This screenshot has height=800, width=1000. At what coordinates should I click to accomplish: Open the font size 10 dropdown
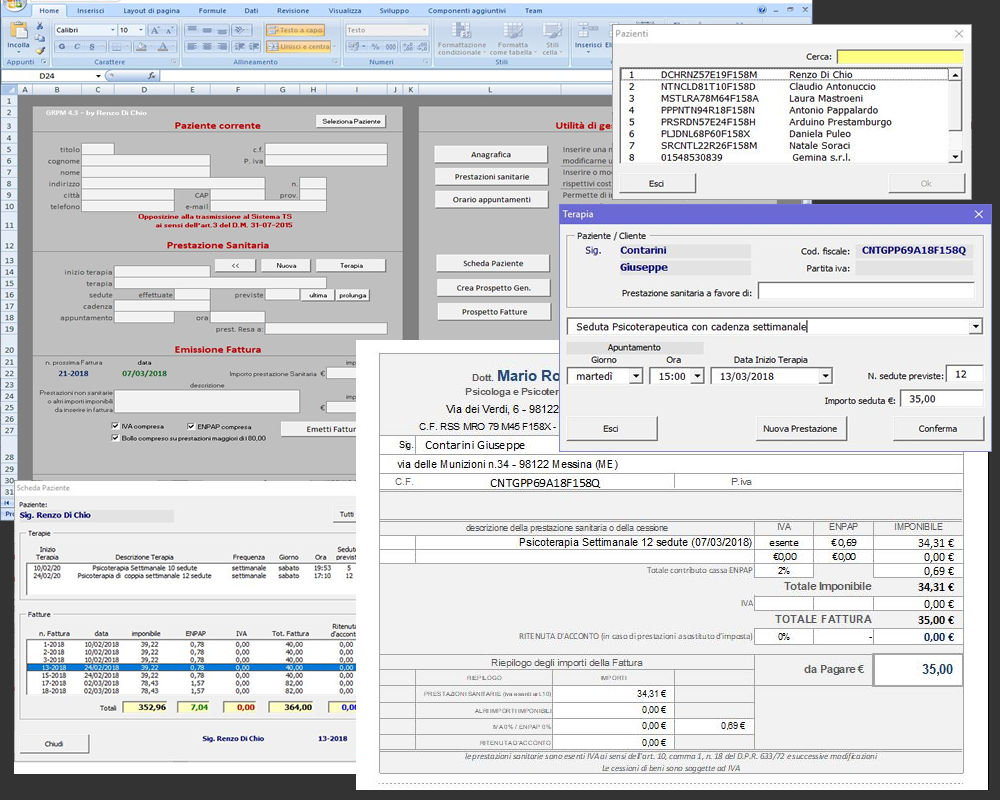pyautogui.click(x=141, y=30)
